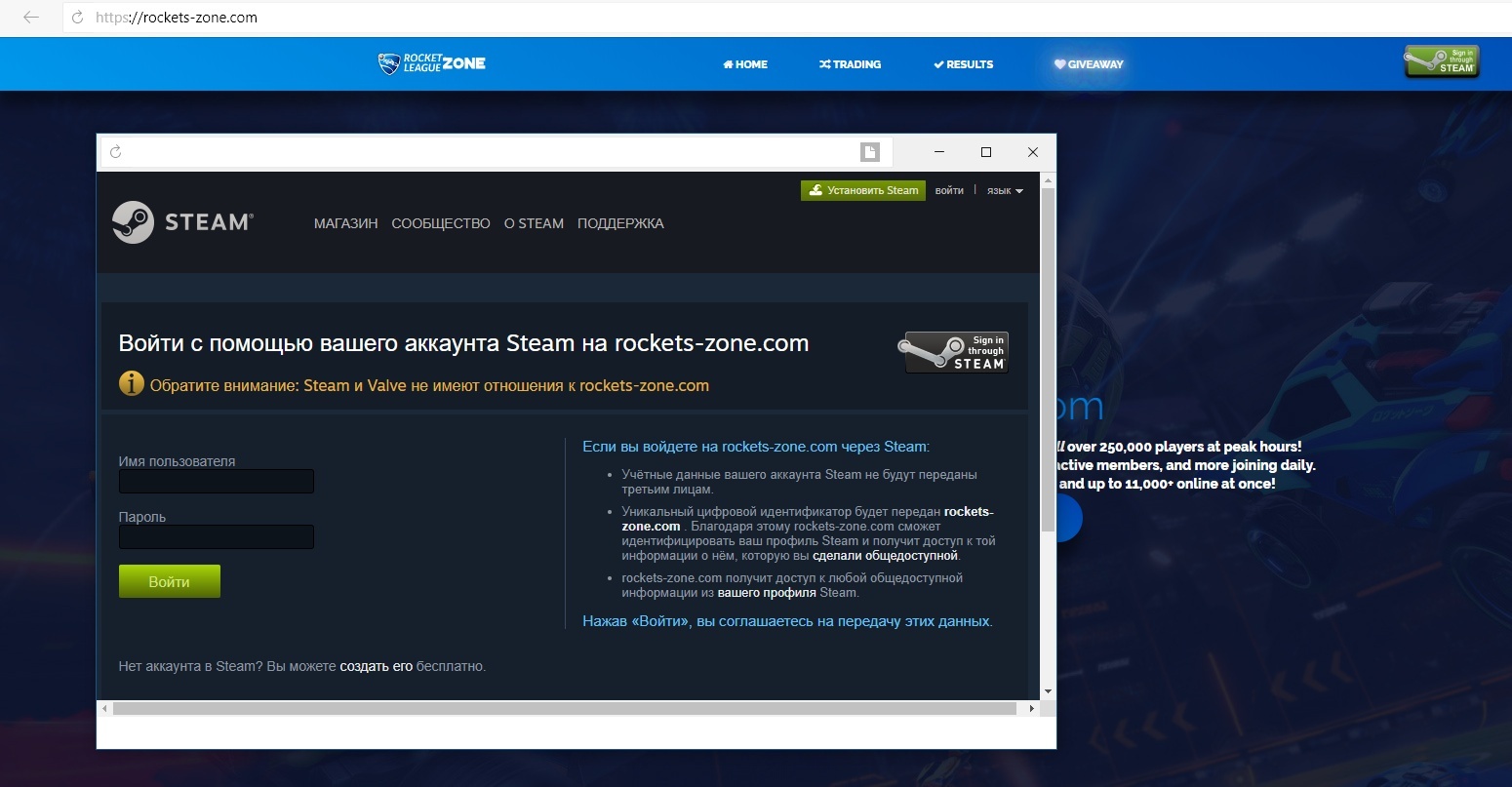Screen dimensions: 1512x787
Task: Open the GIVEAWAY menu item
Action: [x=1089, y=64]
